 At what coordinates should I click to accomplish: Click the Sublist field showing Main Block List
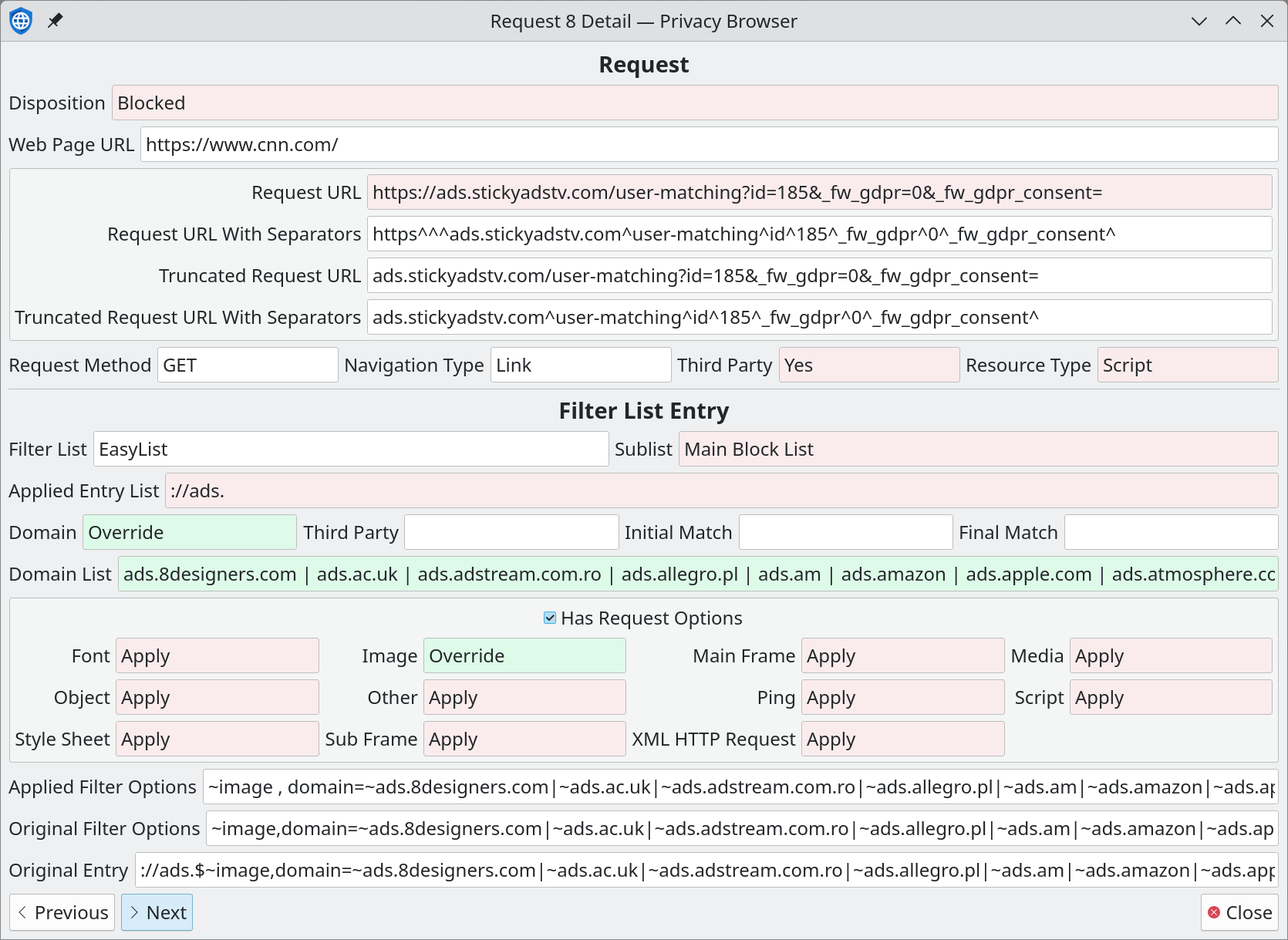[979, 449]
